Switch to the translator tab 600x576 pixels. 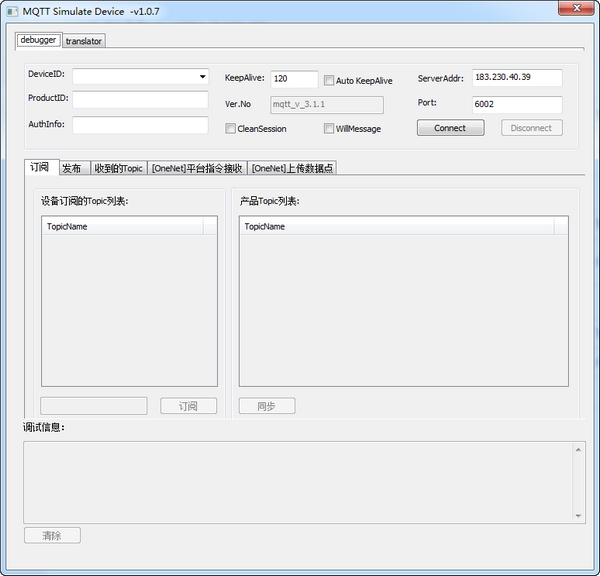point(84,41)
